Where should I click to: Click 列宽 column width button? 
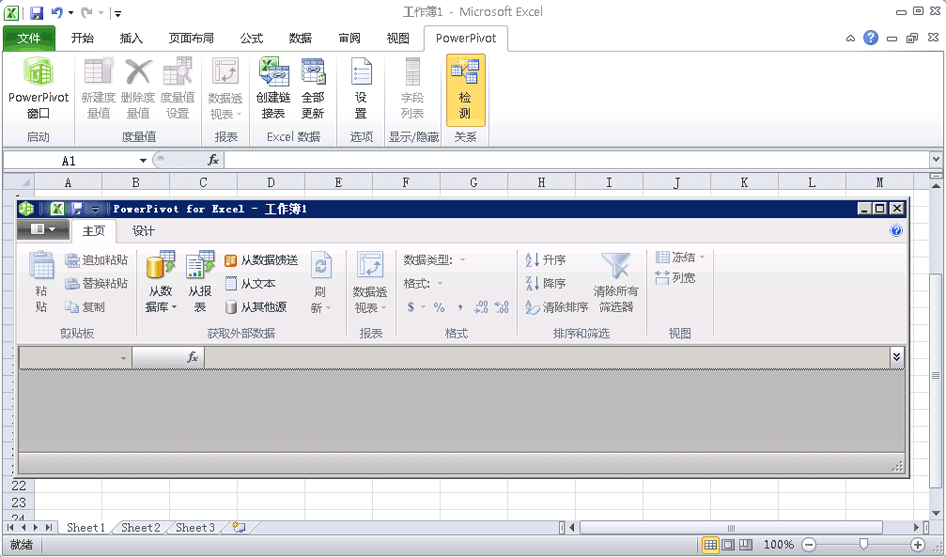coord(675,278)
